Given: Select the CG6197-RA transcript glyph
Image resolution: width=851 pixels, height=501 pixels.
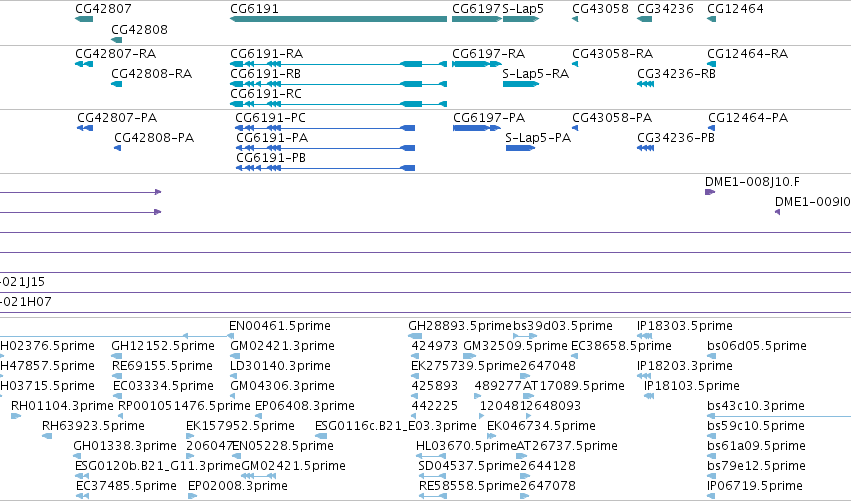Looking at the screenshot, I should 477,64.
